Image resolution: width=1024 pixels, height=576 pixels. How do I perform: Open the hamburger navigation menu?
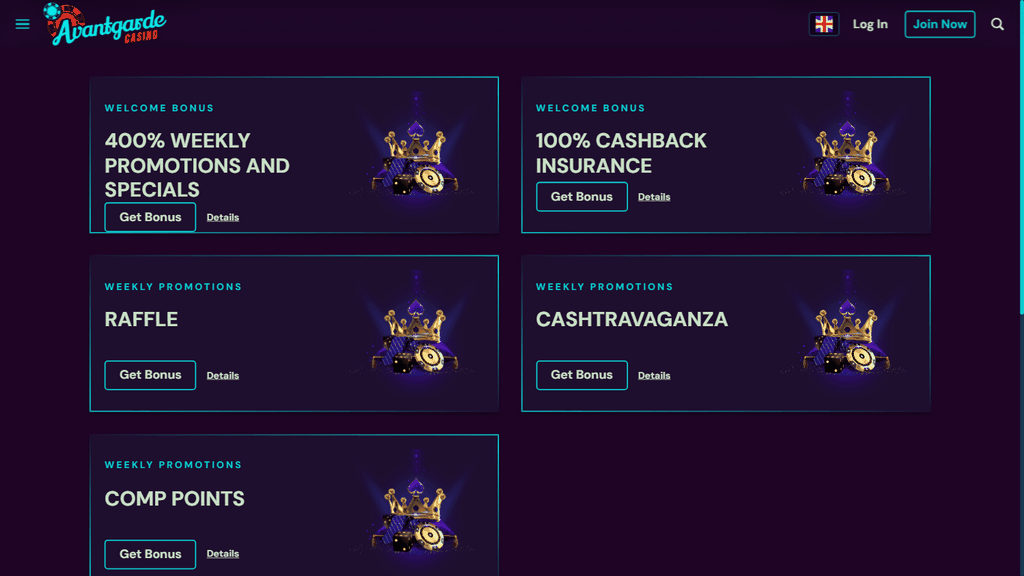(23, 24)
